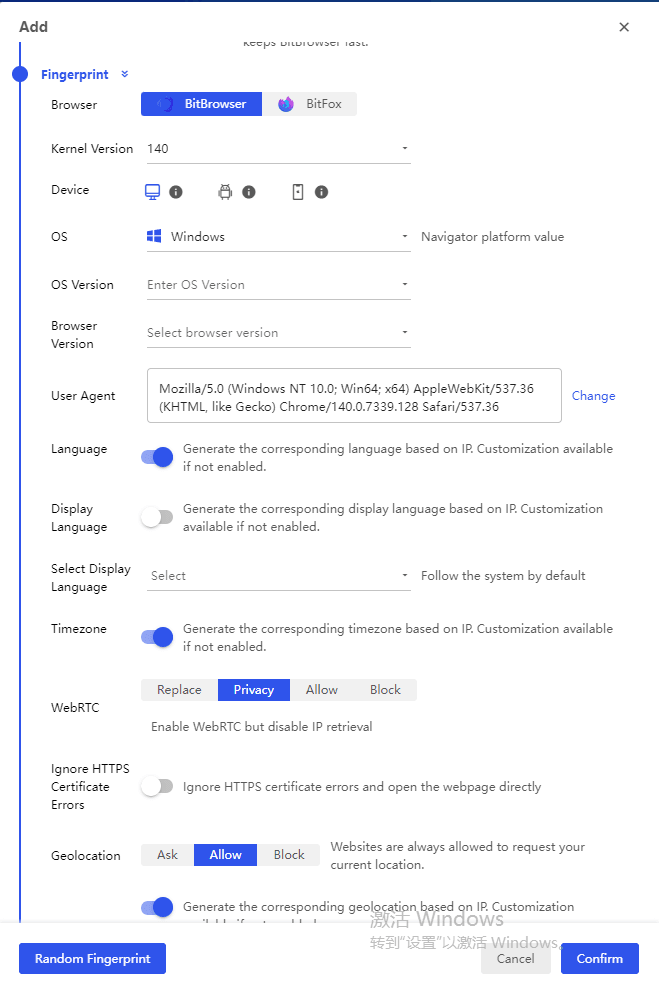Close the Add dialog with X icon
The image size is (659, 991).
pos(624,27)
